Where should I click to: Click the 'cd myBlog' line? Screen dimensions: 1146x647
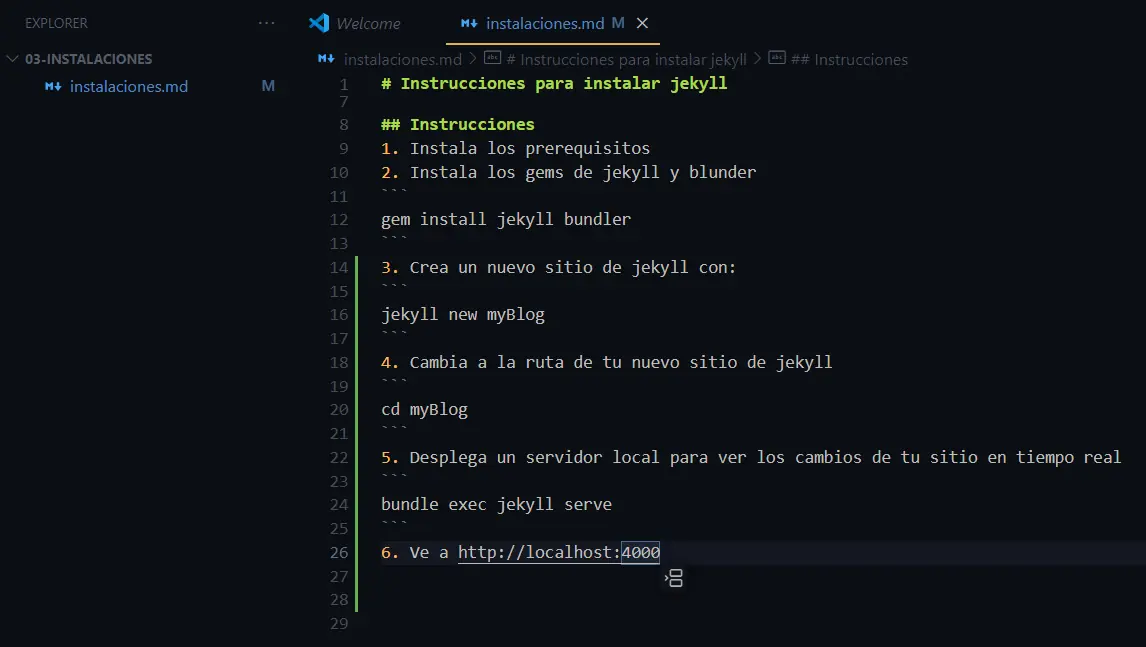pos(424,409)
